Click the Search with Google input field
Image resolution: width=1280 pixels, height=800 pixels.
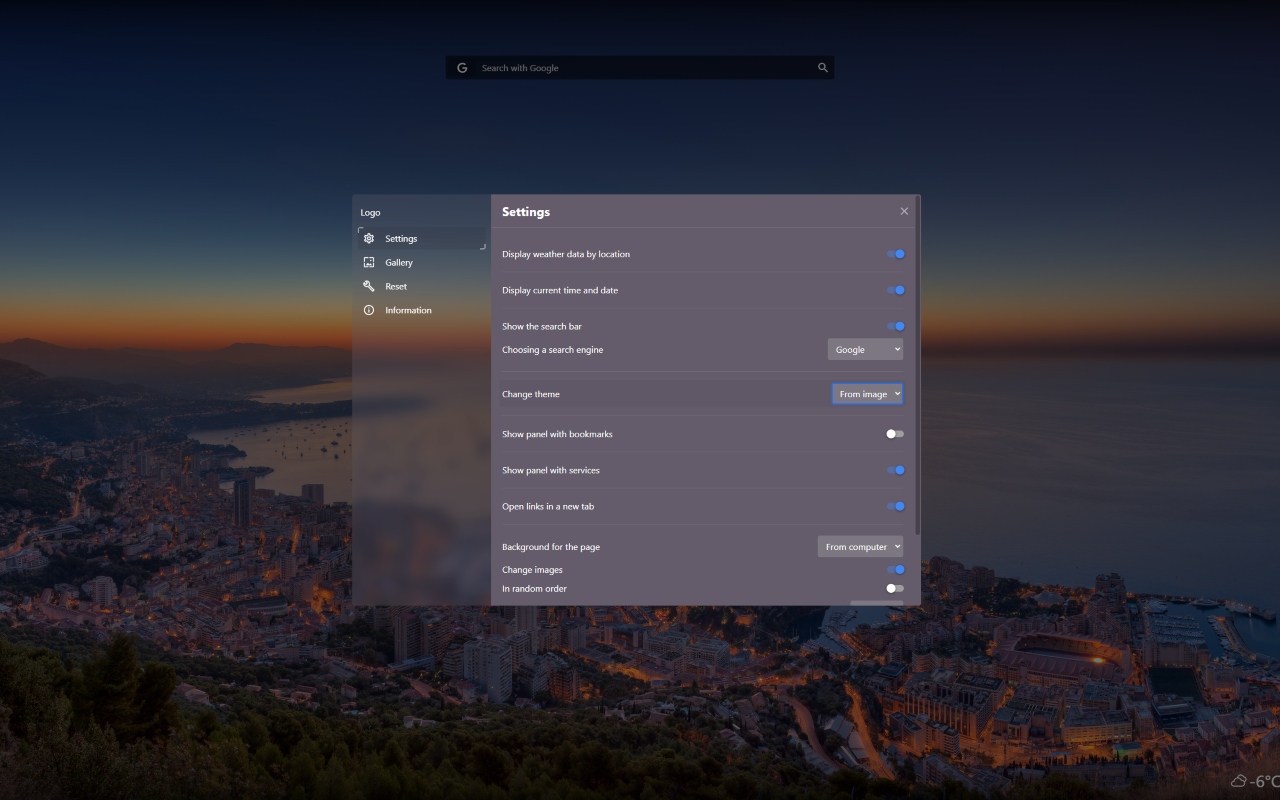pos(640,68)
